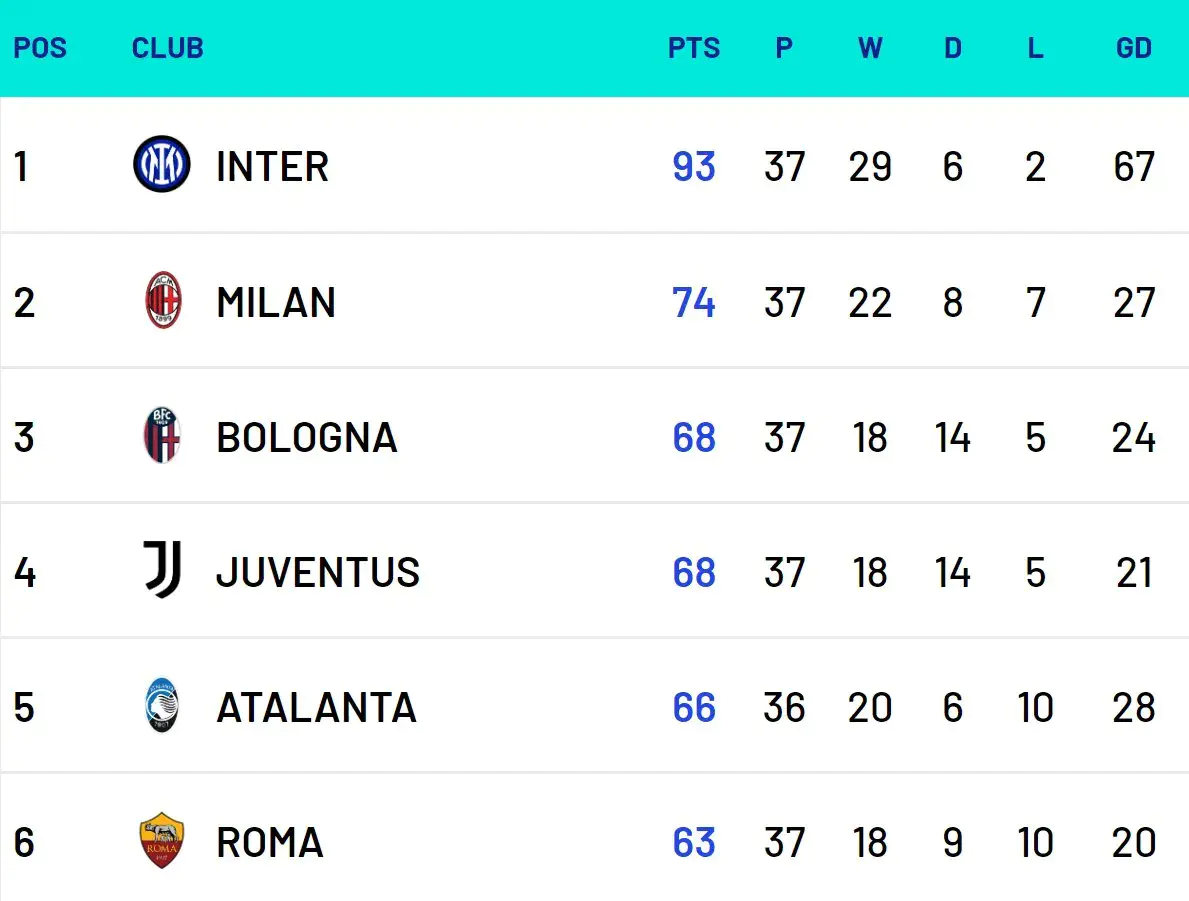This screenshot has height=901, width=1189.
Task: Open the INTER team name link
Action: (x=272, y=167)
